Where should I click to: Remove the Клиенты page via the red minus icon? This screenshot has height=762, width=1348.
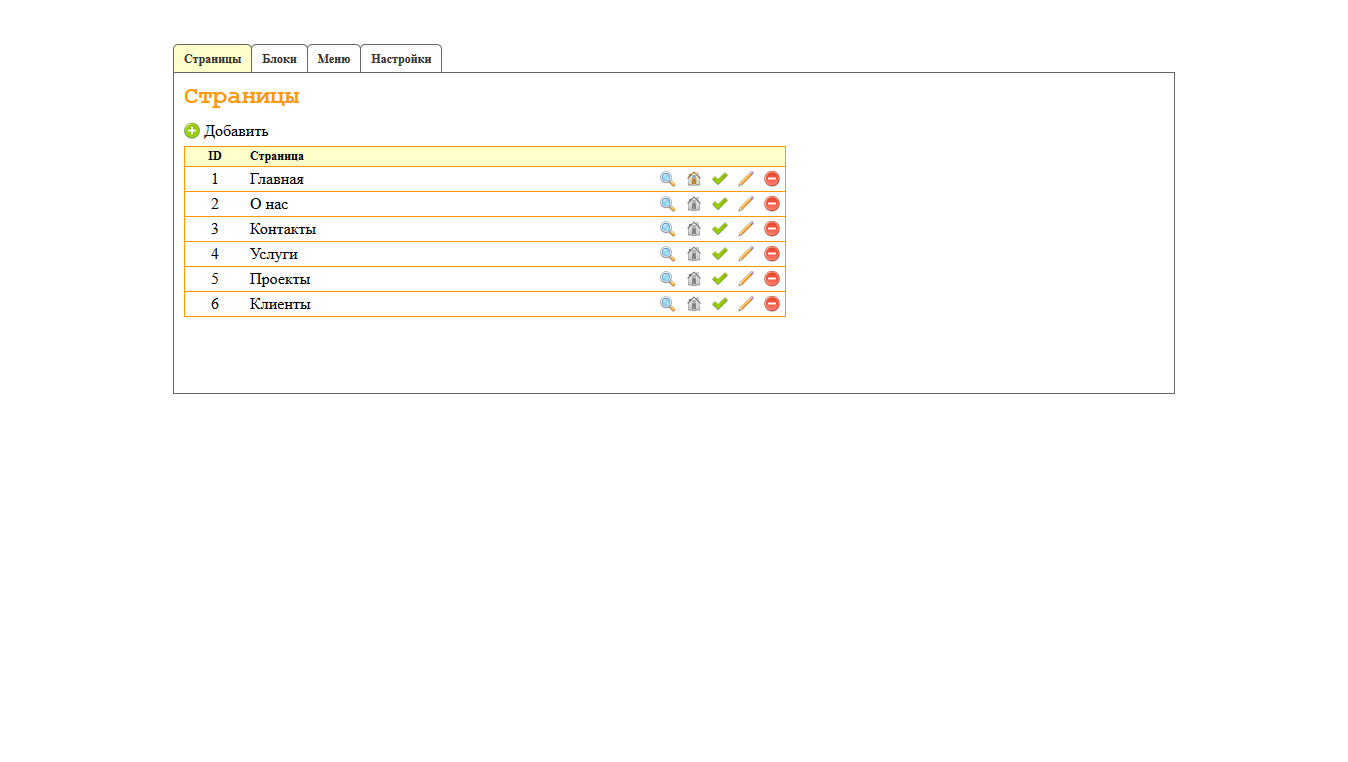coord(771,304)
